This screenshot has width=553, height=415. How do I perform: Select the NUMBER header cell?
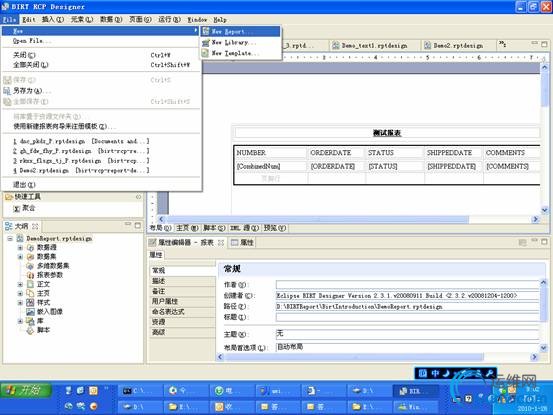point(270,153)
